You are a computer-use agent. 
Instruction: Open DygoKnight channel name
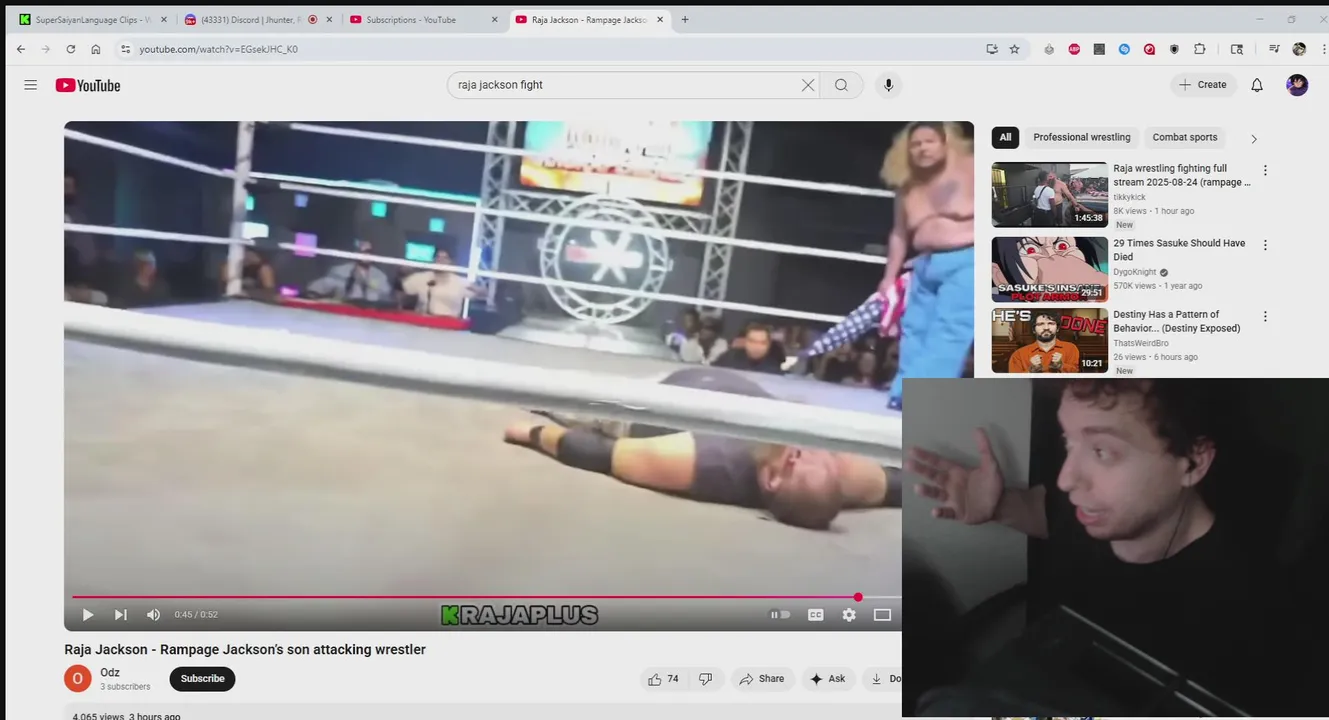1134,272
